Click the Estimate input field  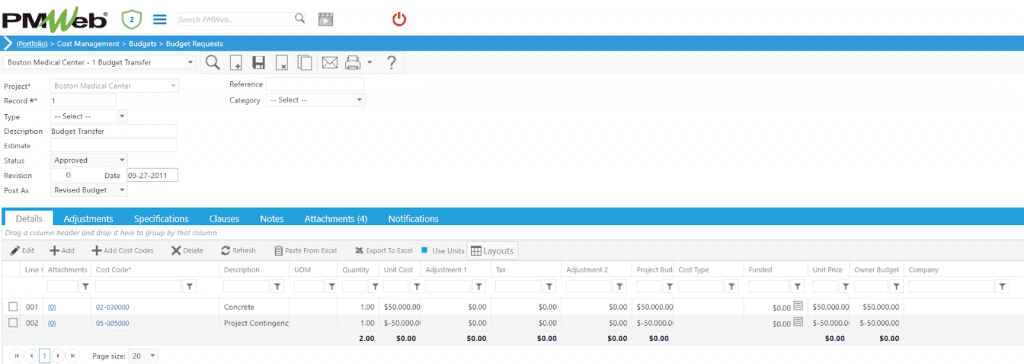114,146
